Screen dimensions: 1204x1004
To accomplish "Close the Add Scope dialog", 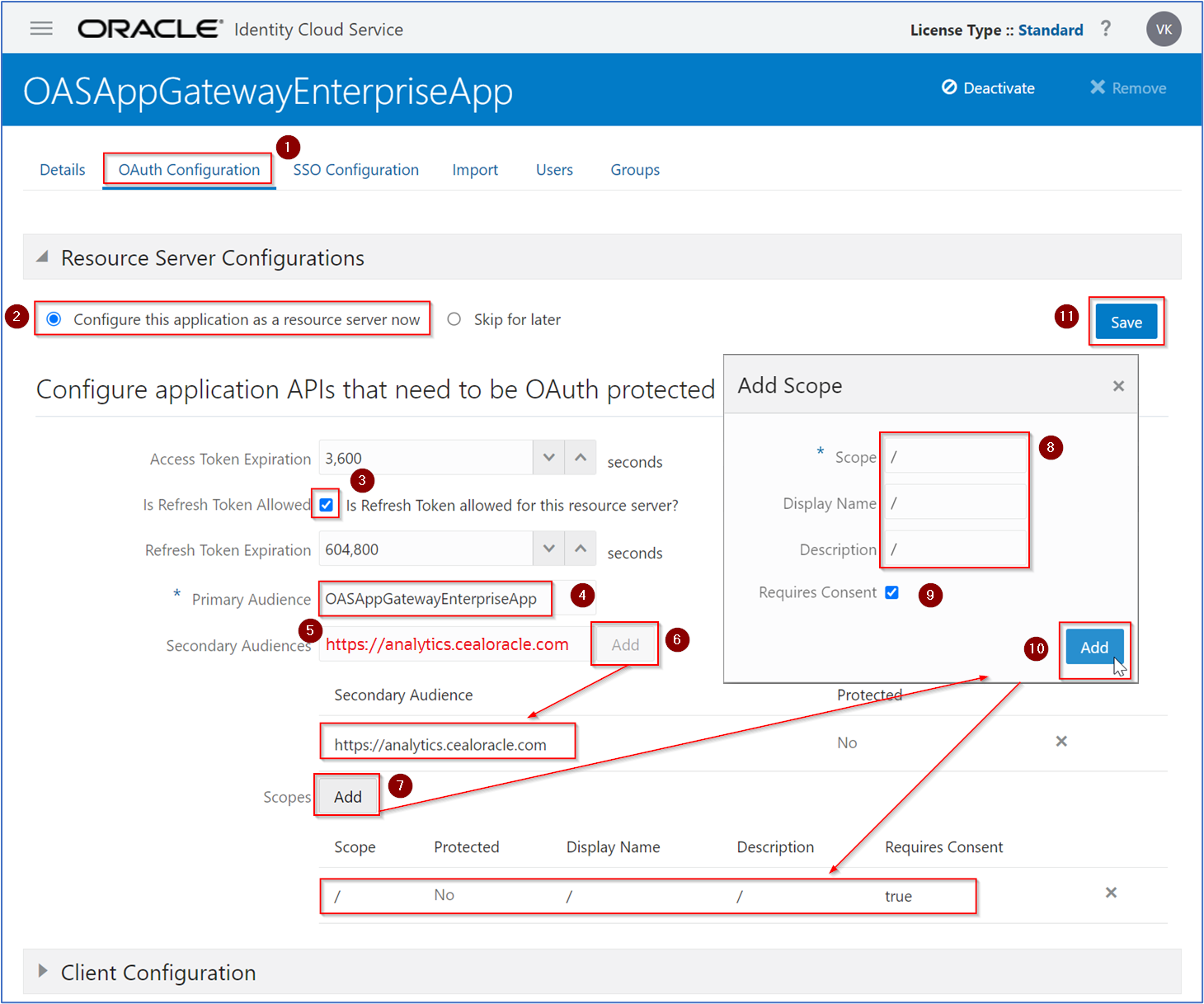I will tap(1118, 386).
